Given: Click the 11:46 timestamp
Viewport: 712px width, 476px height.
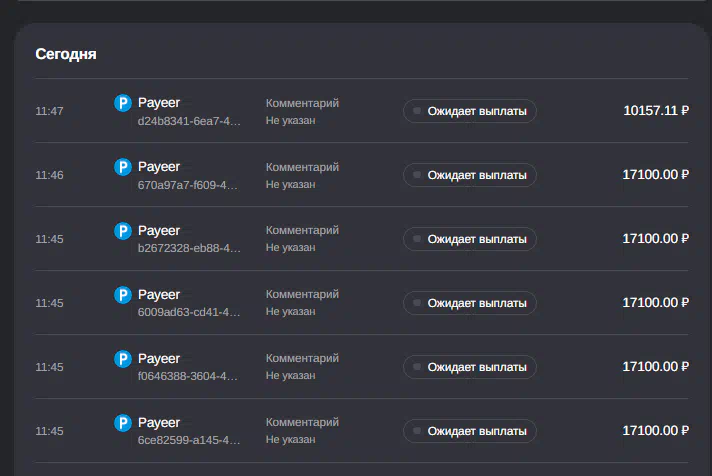Looking at the screenshot, I should point(49,175).
